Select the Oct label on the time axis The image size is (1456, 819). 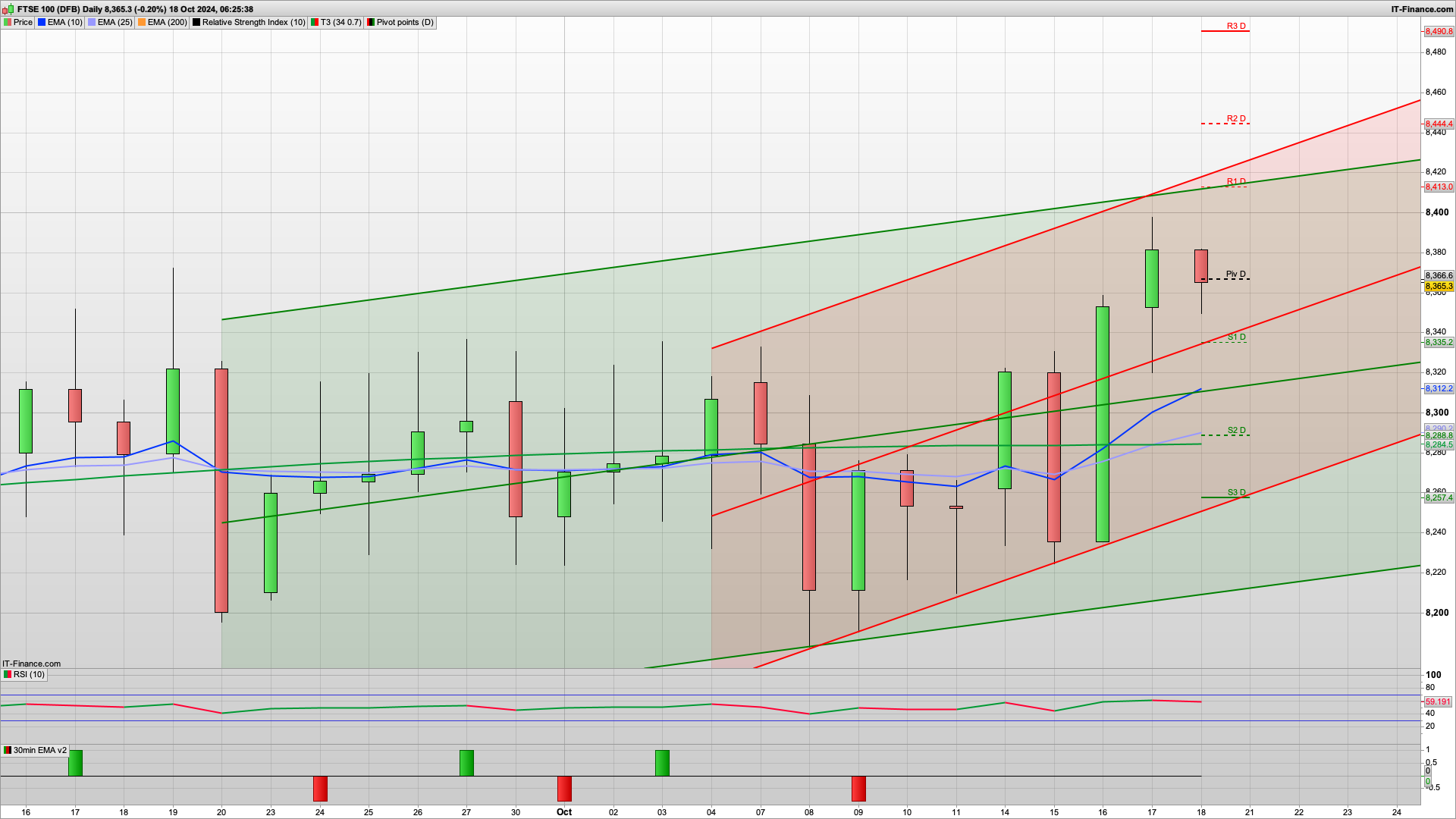click(x=564, y=812)
